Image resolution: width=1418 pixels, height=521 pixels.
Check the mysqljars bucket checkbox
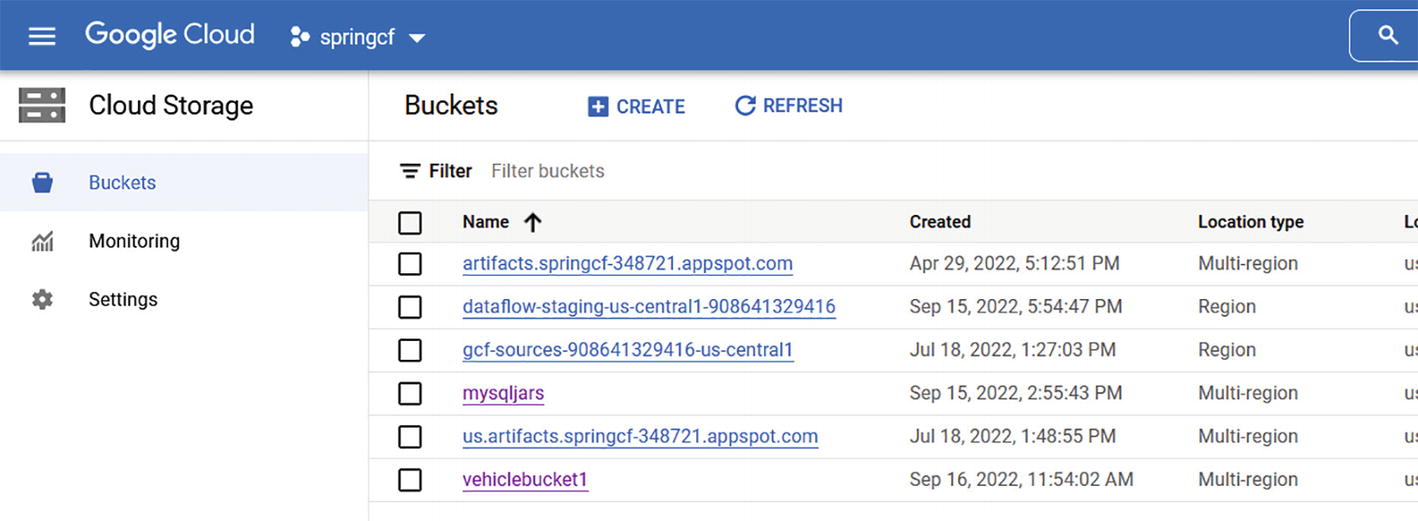point(410,393)
